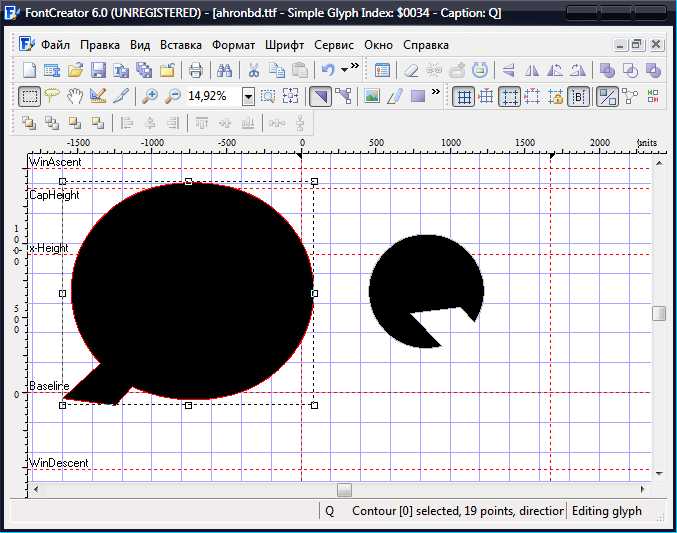Open the Шрифт menu
The height and width of the screenshot is (533, 677).
[x=284, y=45]
